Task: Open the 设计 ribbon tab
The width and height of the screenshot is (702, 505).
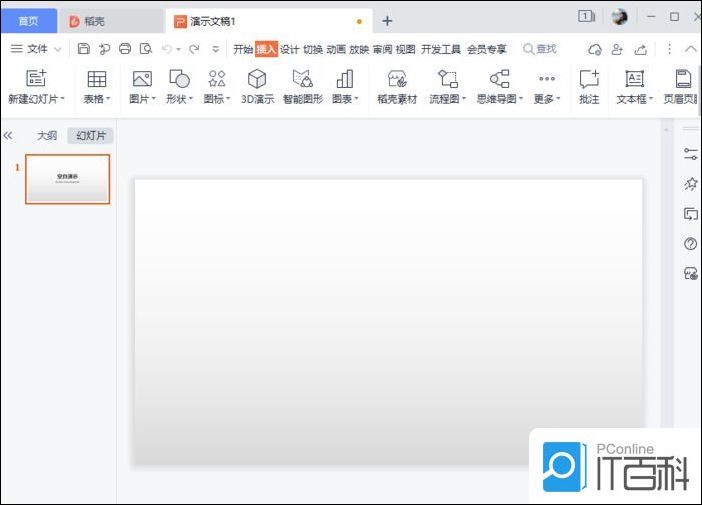Action: click(x=290, y=49)
